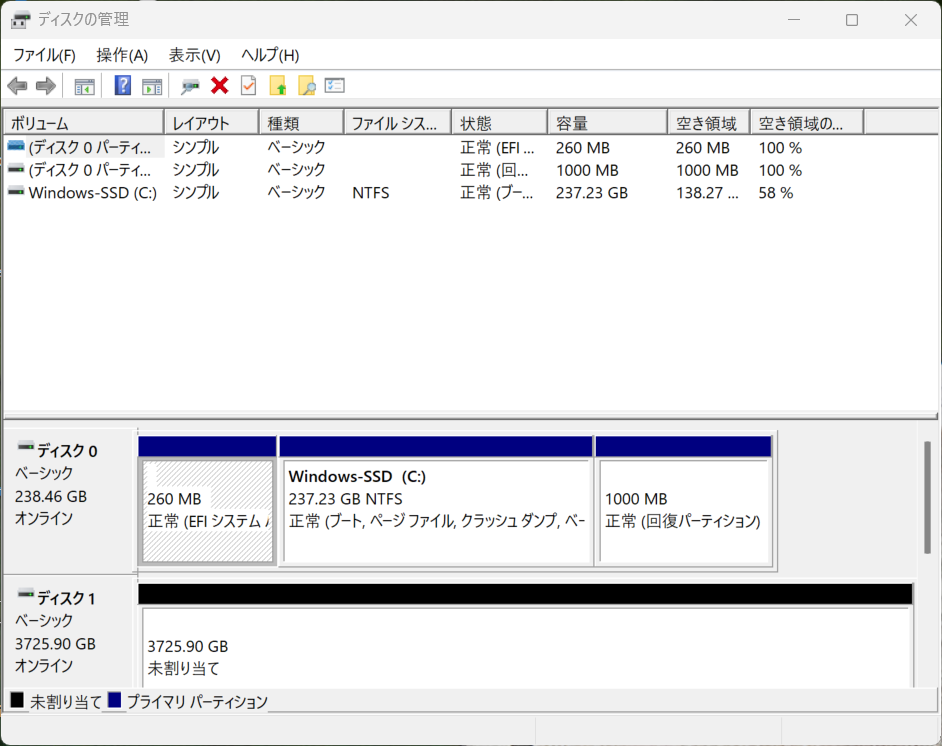Open the 表示(V) menu
This screenshot has height=746, width=942.
[194, 55]
